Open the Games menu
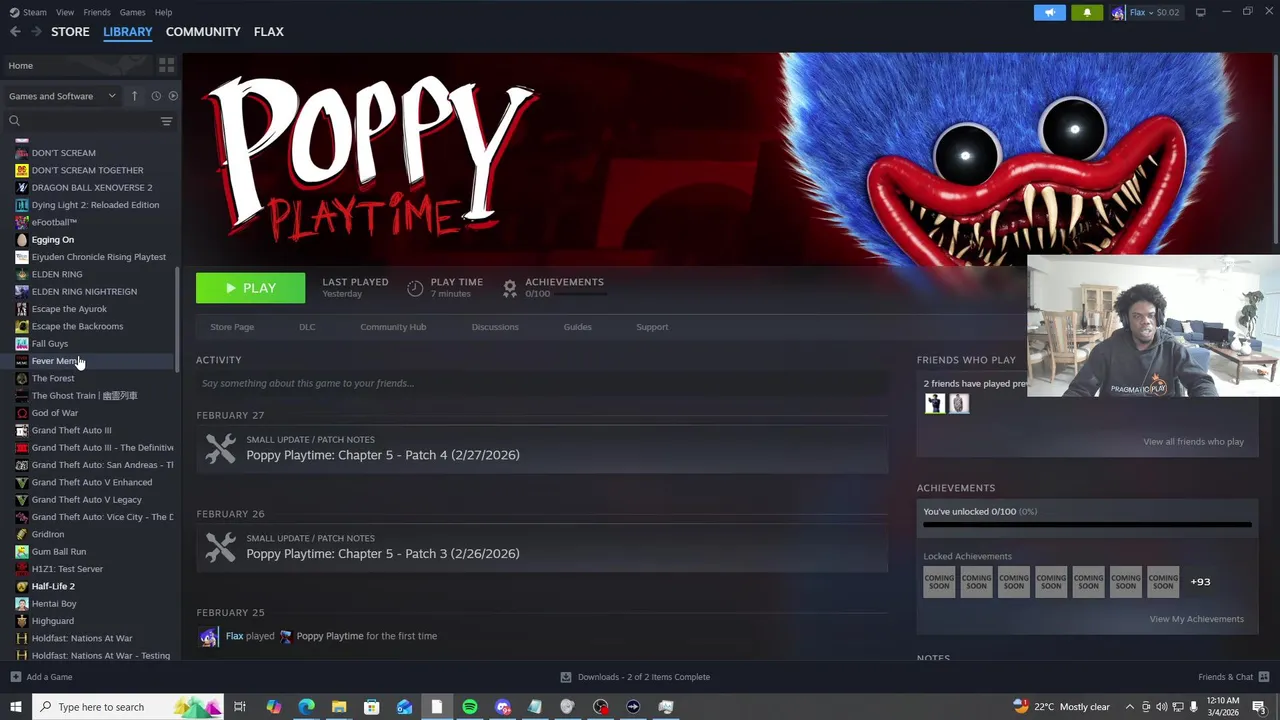The image size is (1280, 720). tap(132, 12)
